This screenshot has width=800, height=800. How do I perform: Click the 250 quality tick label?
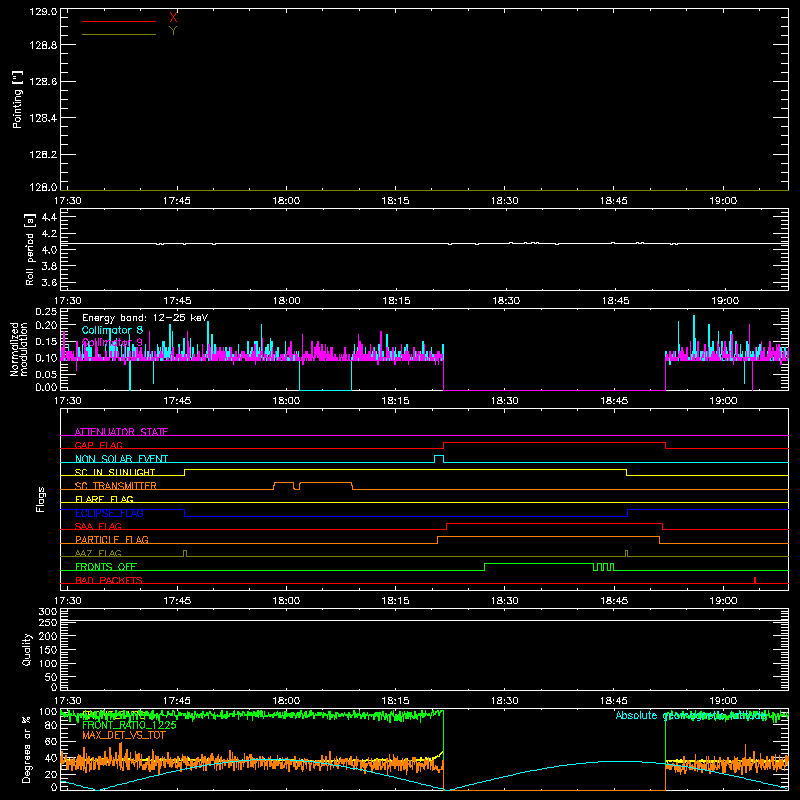point(48,623)
